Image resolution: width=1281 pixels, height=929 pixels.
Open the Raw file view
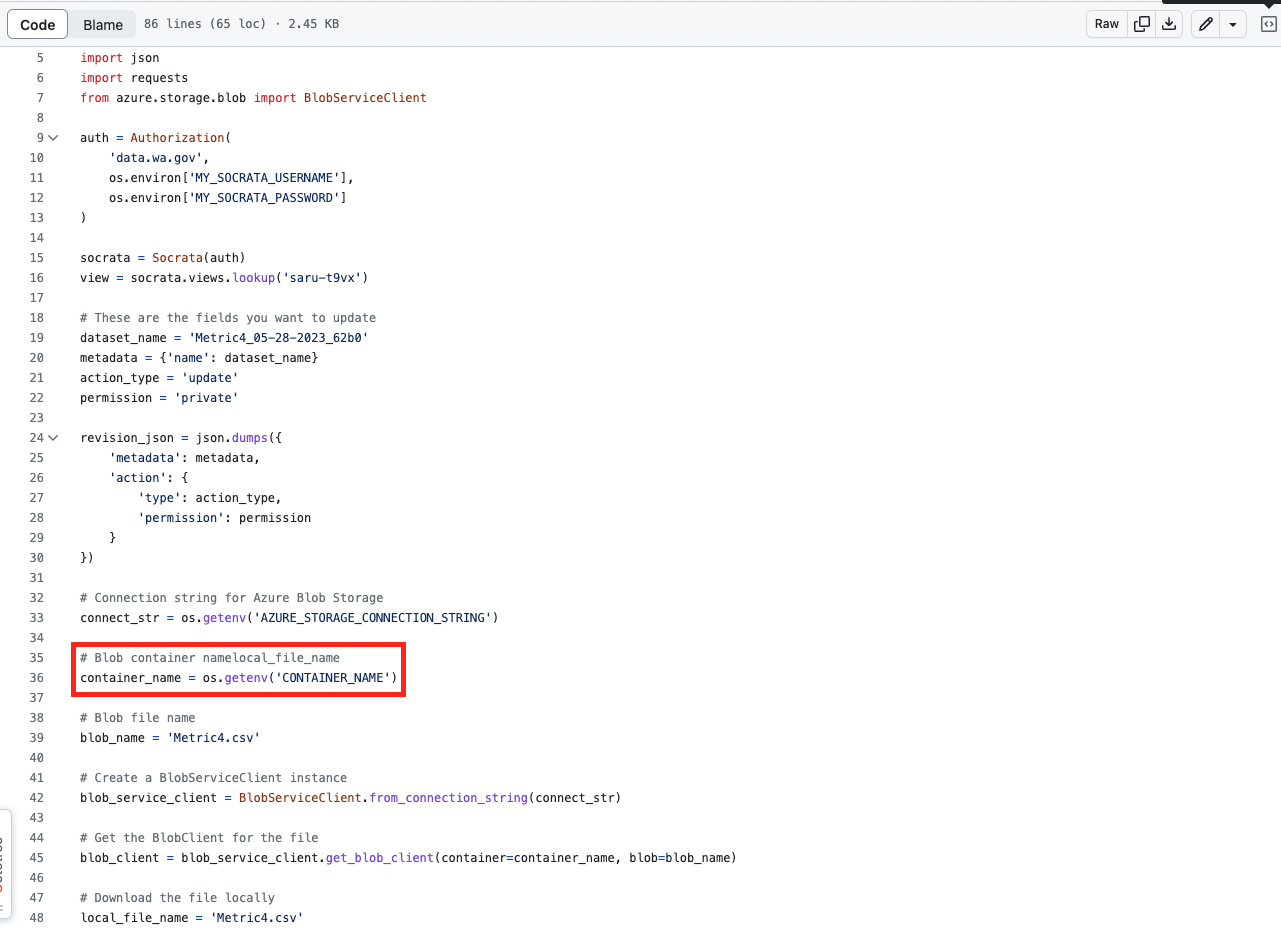(1107, 24)
